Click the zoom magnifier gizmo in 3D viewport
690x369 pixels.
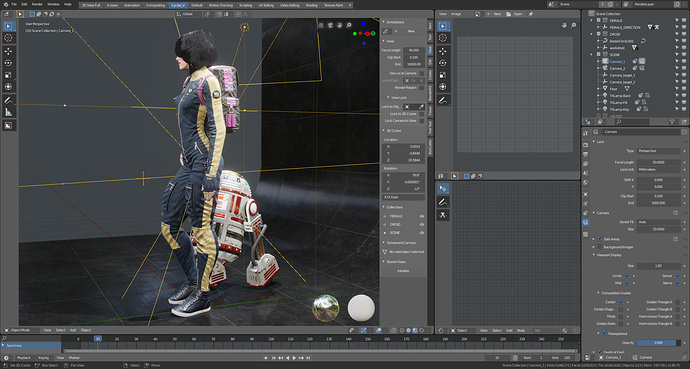[349, 26]
